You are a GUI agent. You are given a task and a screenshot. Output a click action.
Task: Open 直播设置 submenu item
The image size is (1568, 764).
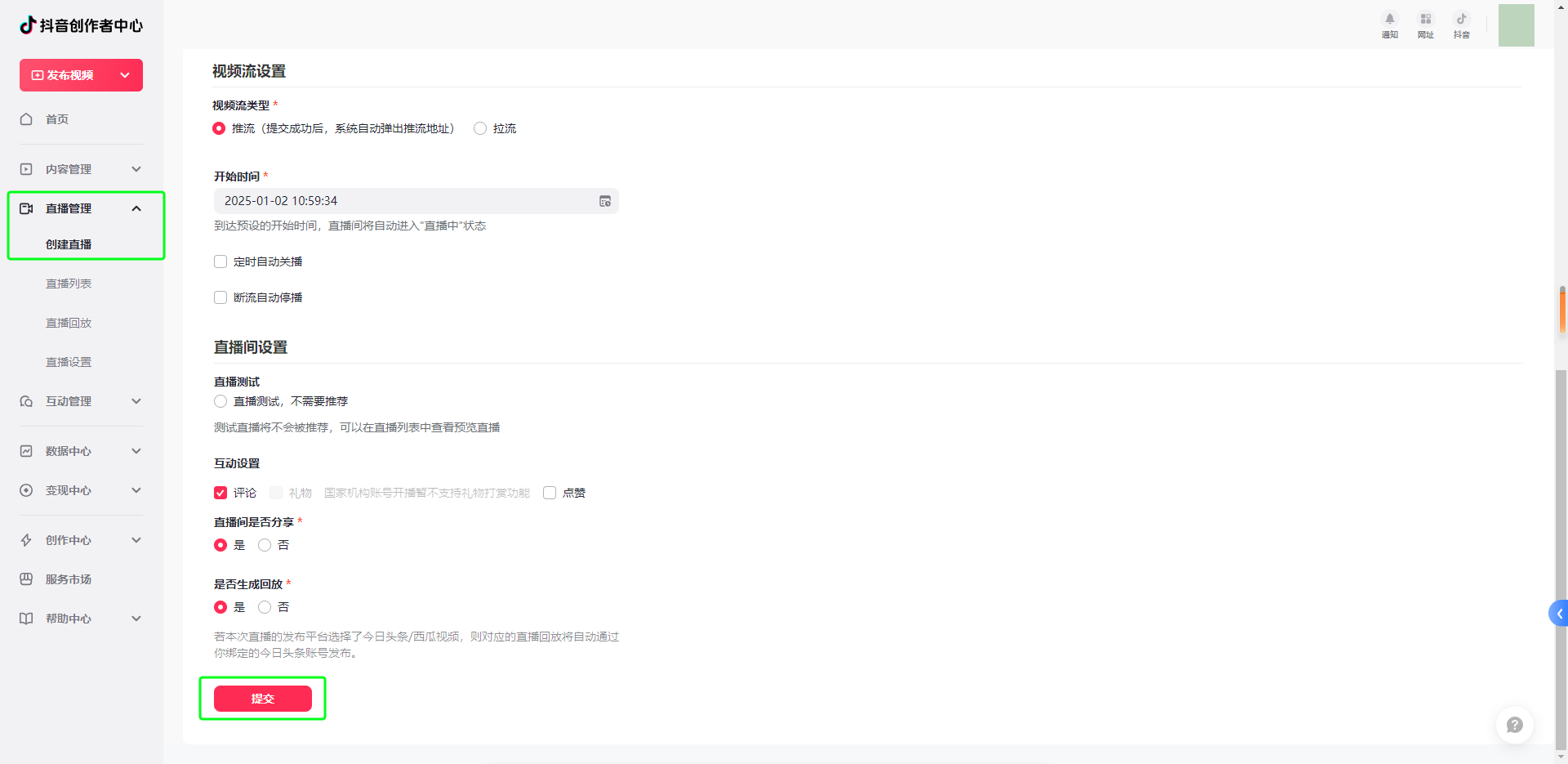click(x=69, y=362)
